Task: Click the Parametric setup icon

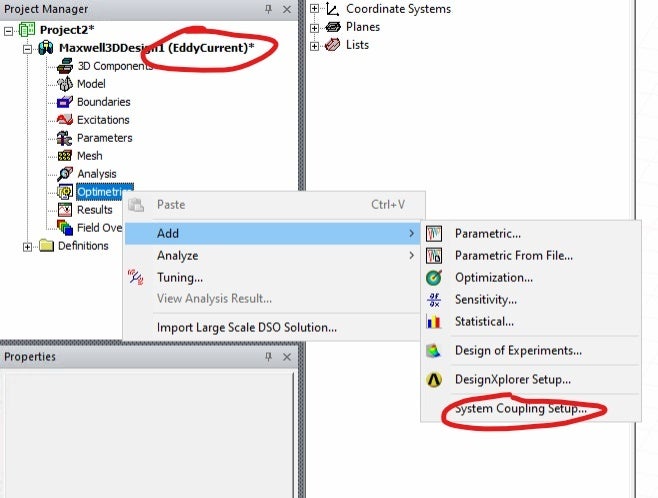Action: click(434, 233)
